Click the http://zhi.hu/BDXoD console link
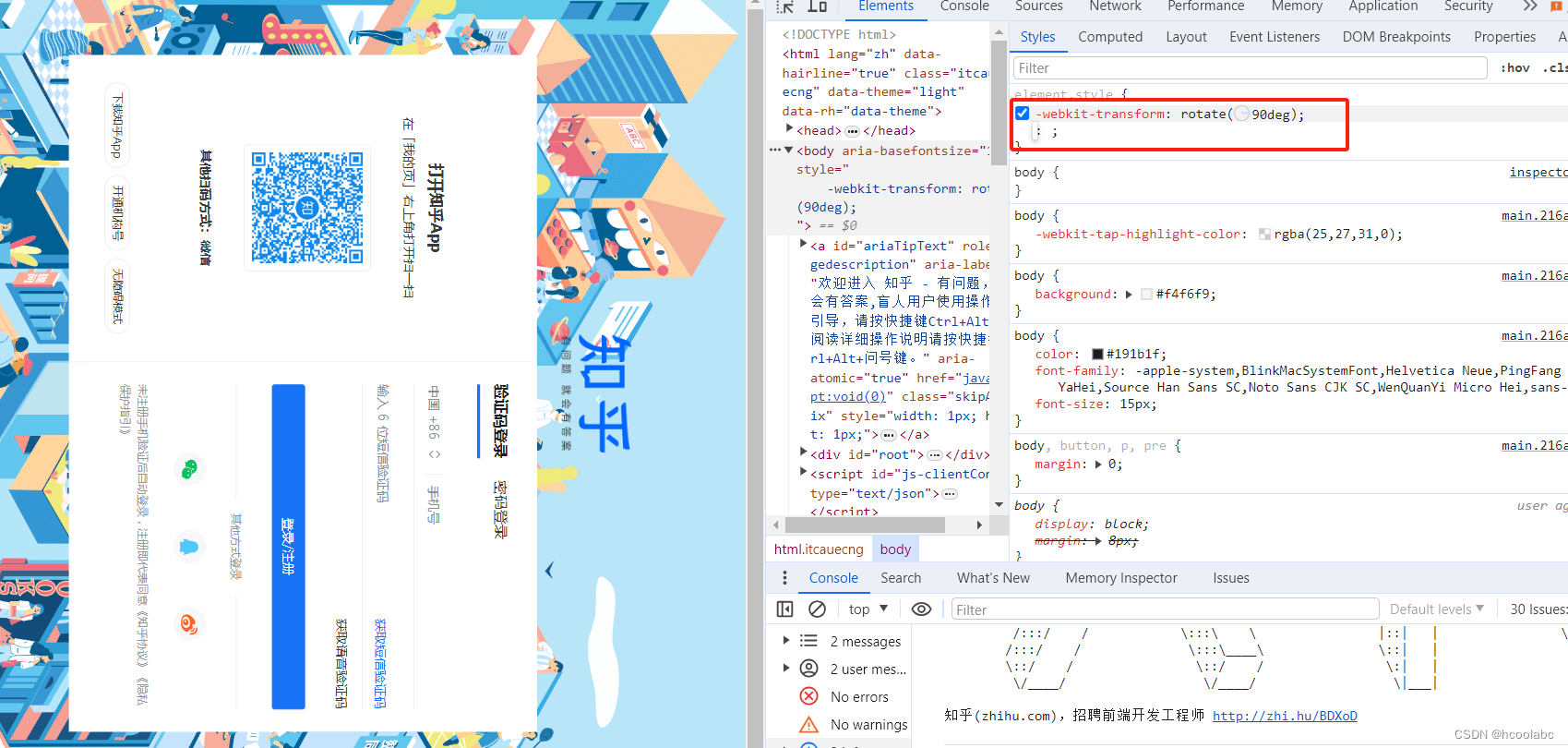The width and height of the screenshot is (1568, 748). (x=1285, y=716)
